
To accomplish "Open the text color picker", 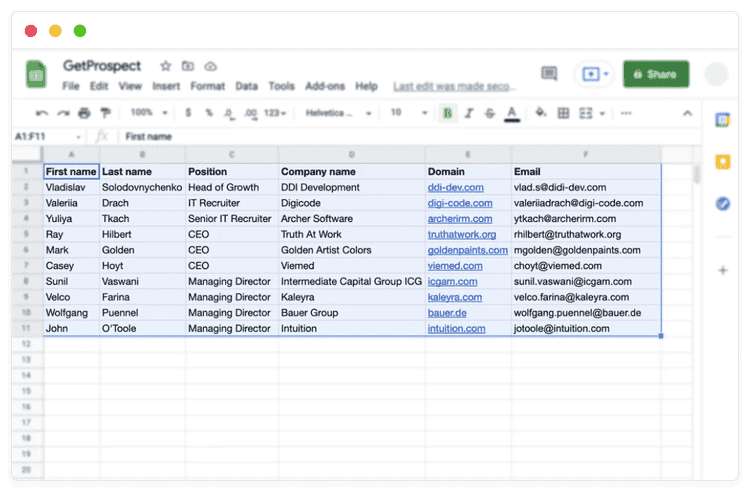I will pos(512,114).
